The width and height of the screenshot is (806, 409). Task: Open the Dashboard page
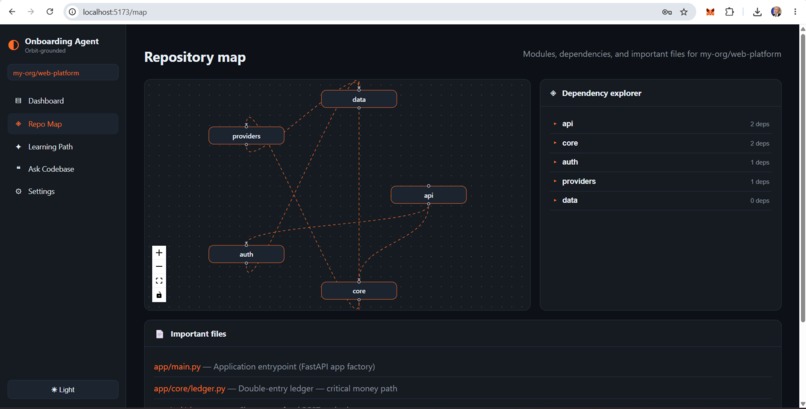[63, 101]
